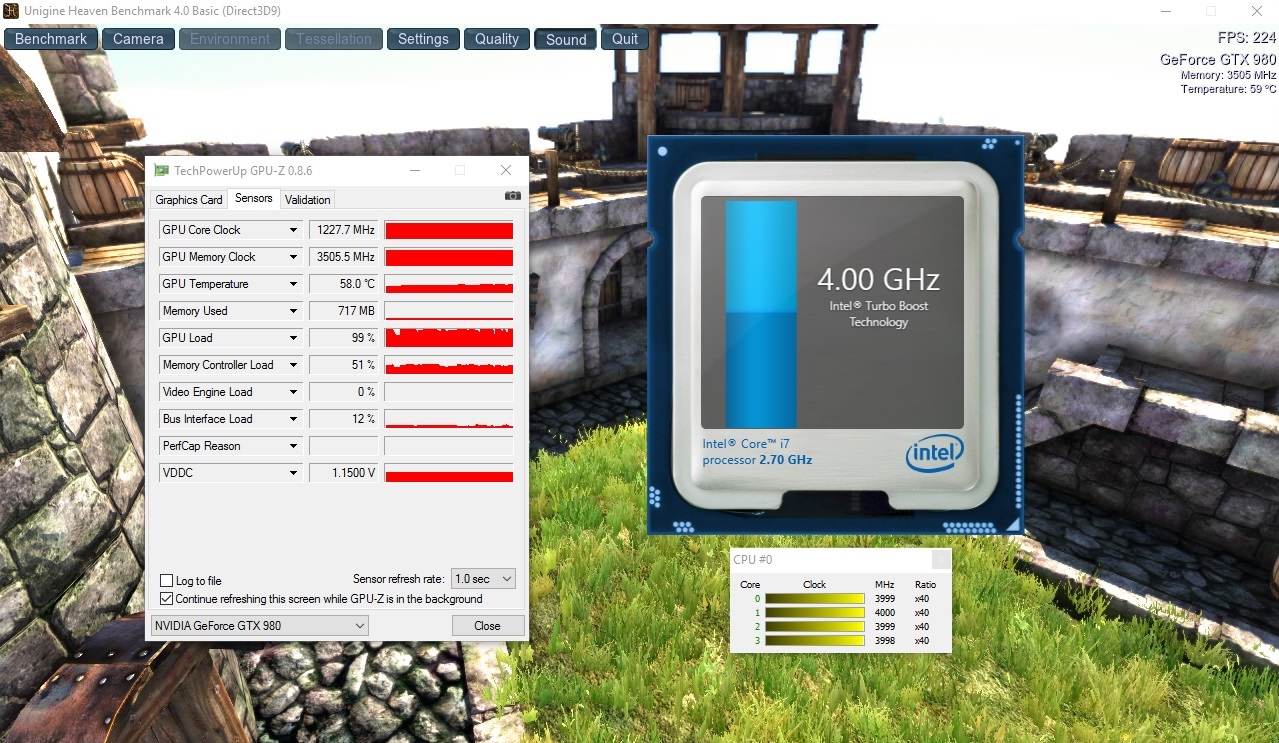1279x743 pixels.
Task: Click the 717 MB memory used value
Action: pos(344,311)
